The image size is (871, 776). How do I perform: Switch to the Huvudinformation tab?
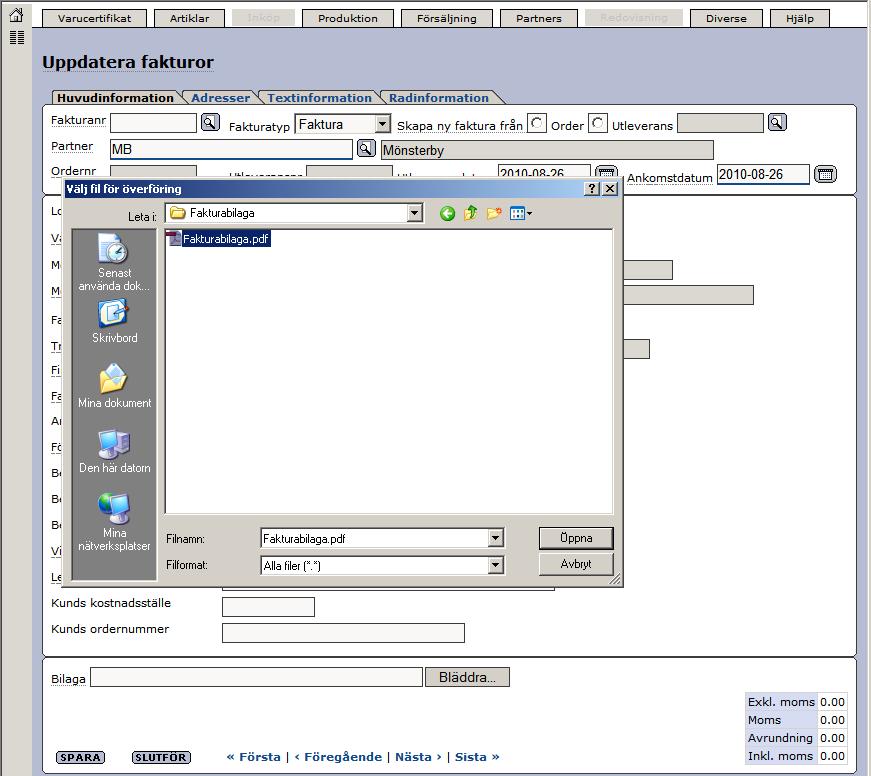(x=116, y=98)
